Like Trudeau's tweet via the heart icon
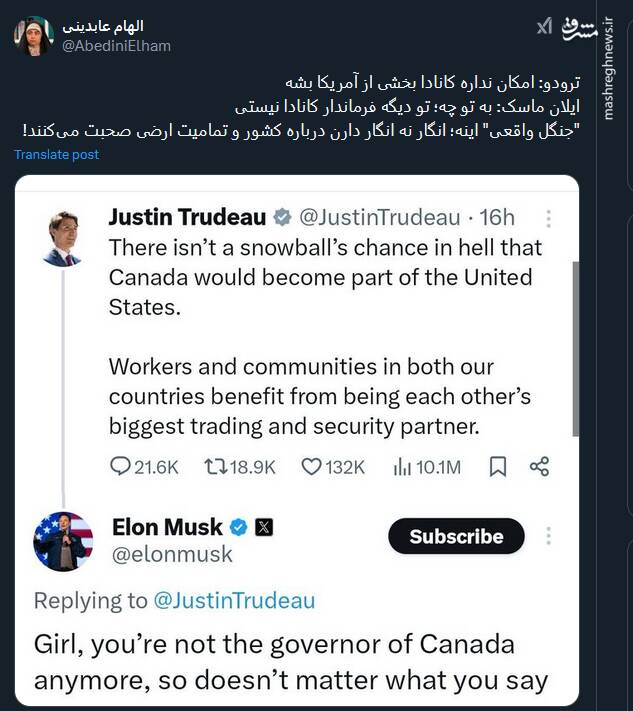The width and height of the screenshot is (633, 711). [311, 466]
